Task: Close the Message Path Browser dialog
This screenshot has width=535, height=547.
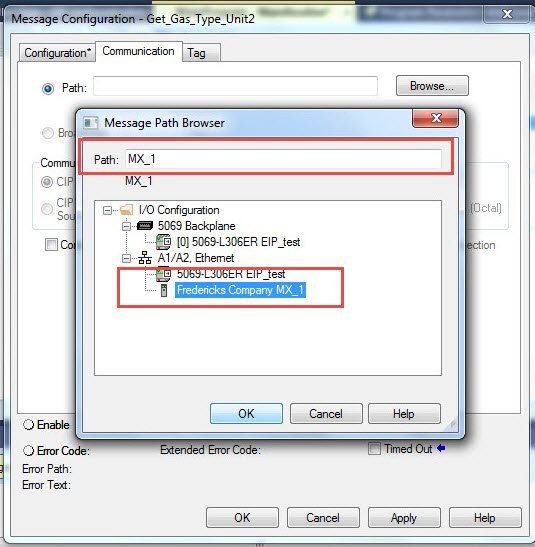Action: pyautogui.click(x=436, y=118)
